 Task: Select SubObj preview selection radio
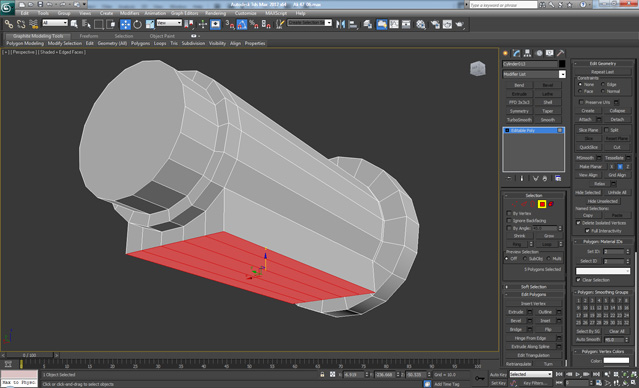pos(524,258)
